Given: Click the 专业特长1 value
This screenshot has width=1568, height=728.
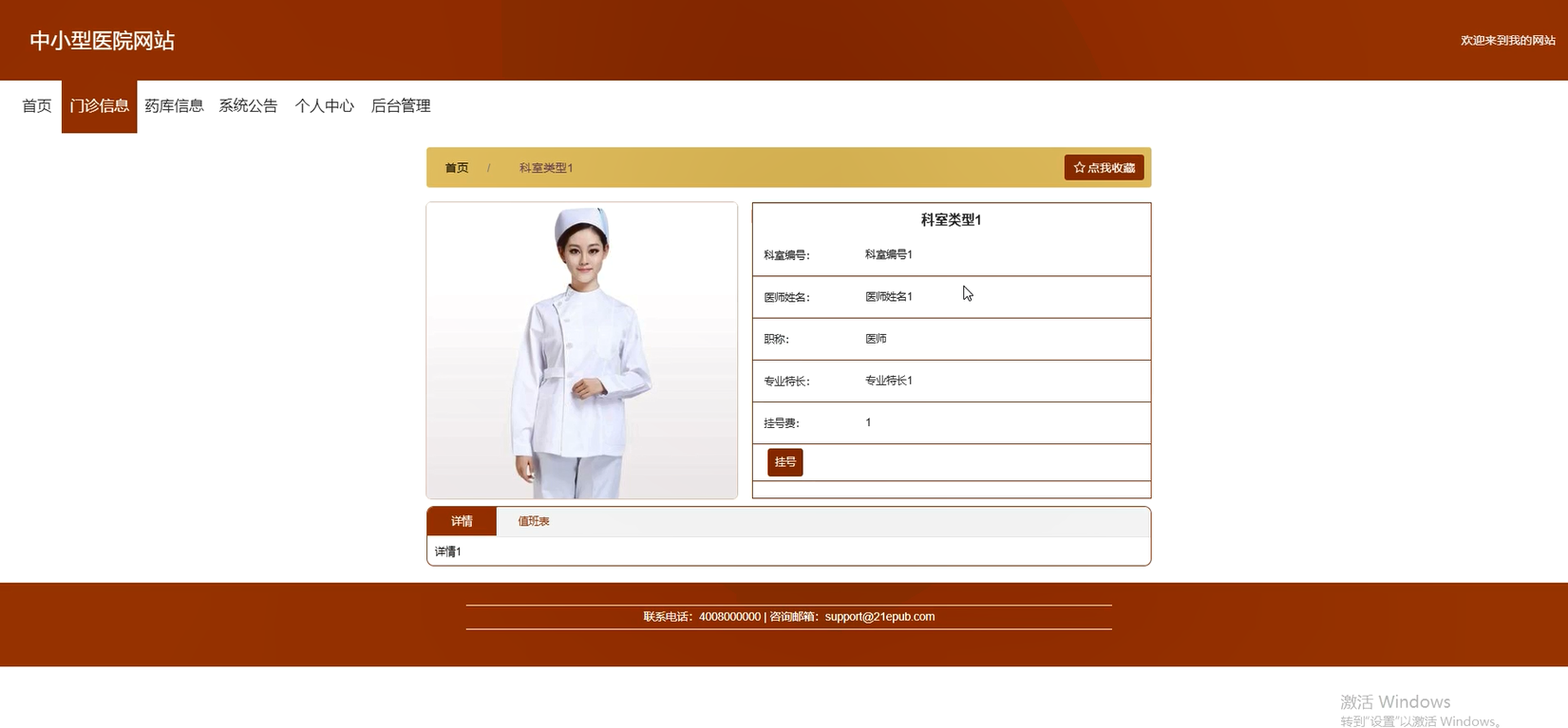Looking at the screenshot, I should [x=889, y=380].
